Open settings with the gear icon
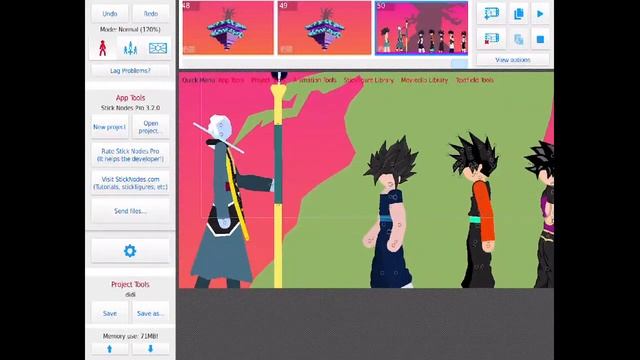640x360 pixels. pos(130,251)
